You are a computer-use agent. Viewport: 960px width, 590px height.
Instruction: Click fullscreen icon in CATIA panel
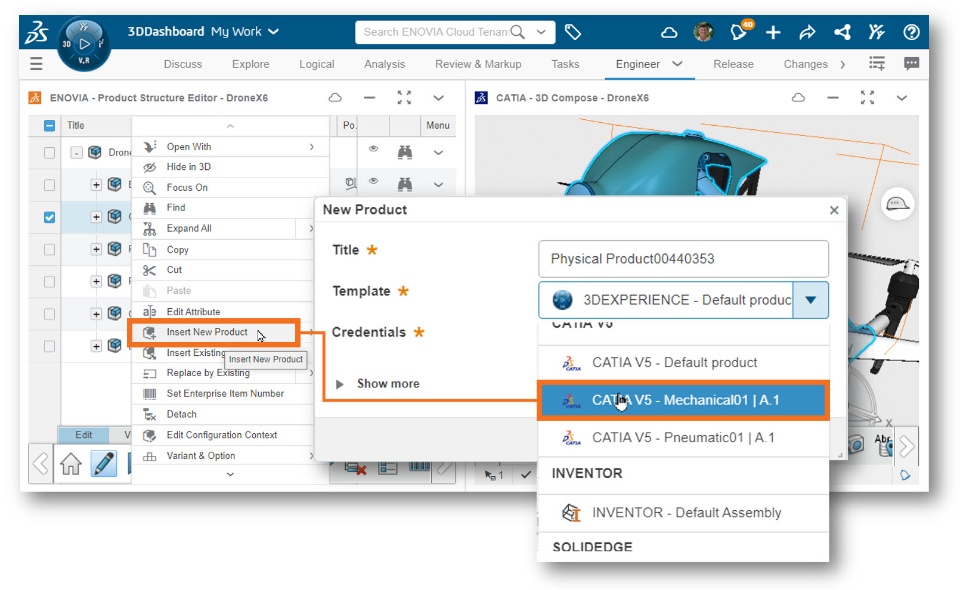pyautogui.click(x=867, y=97)
